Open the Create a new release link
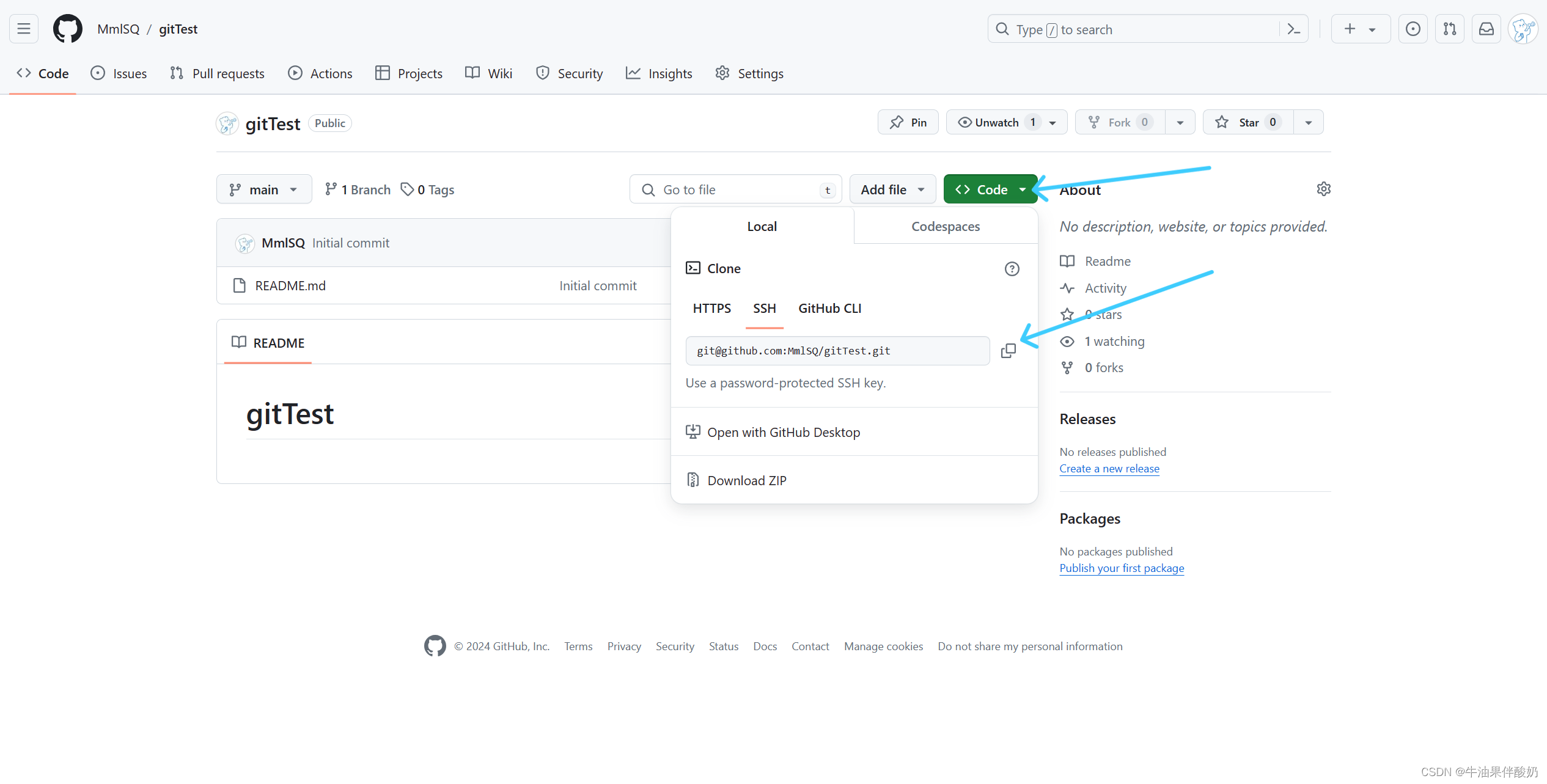 [x=1109, y=469]
